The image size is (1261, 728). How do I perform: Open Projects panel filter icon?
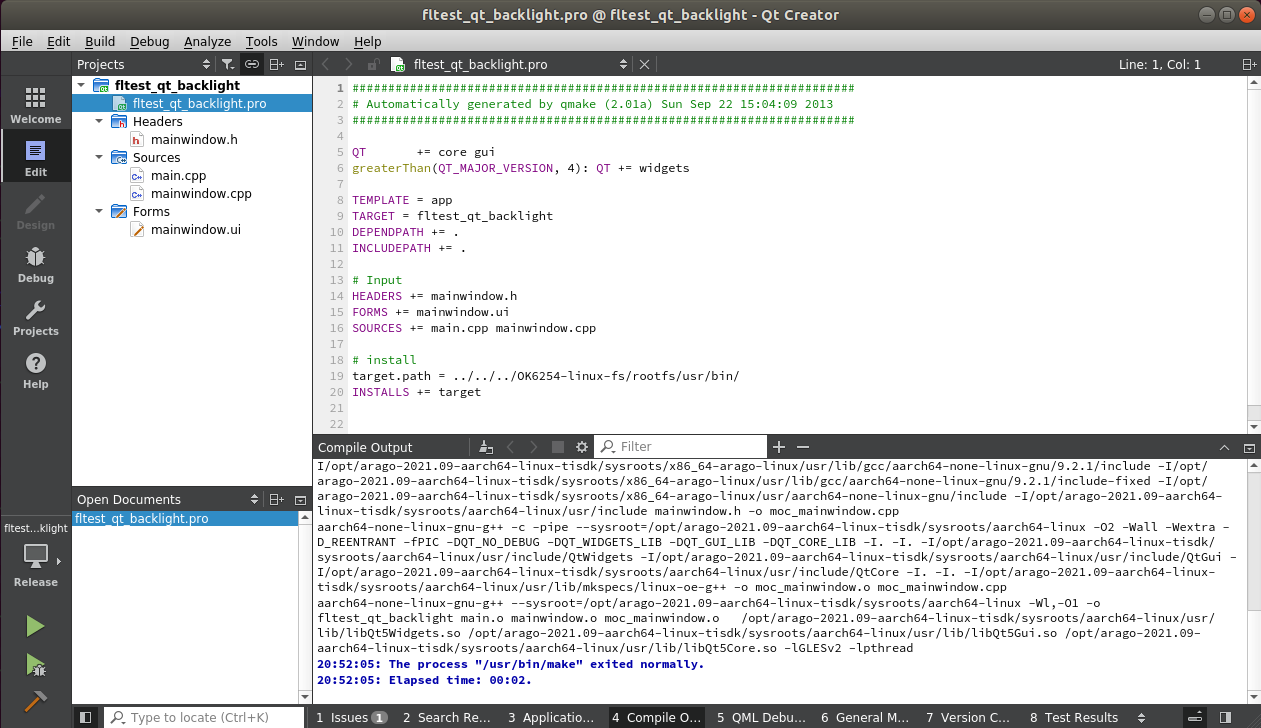tap(228, 64)
